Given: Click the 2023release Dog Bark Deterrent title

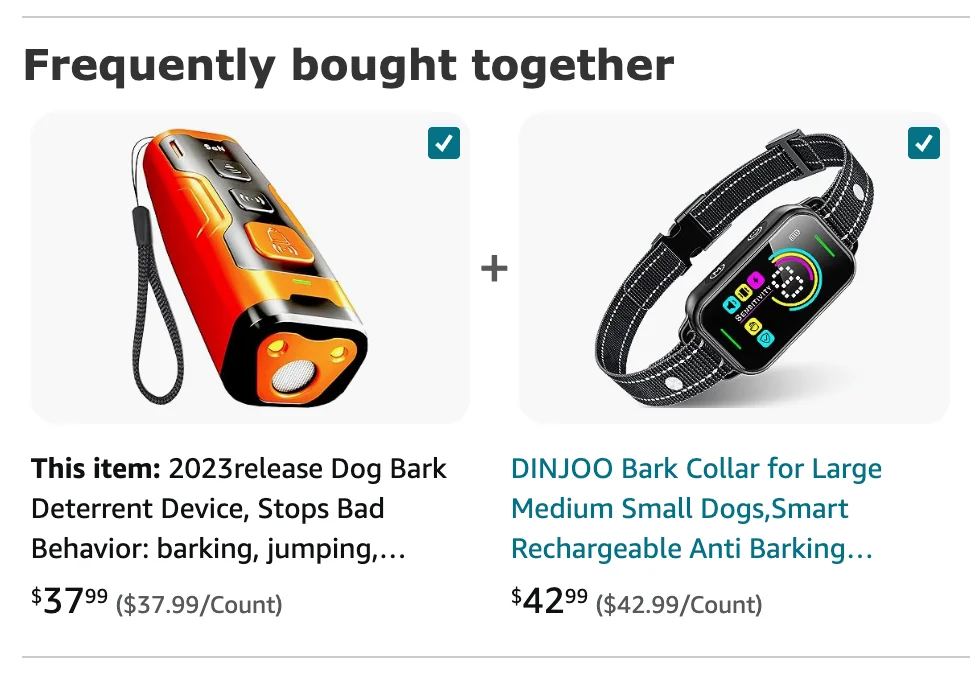Looking at the screenshot, I should (306, 469).
